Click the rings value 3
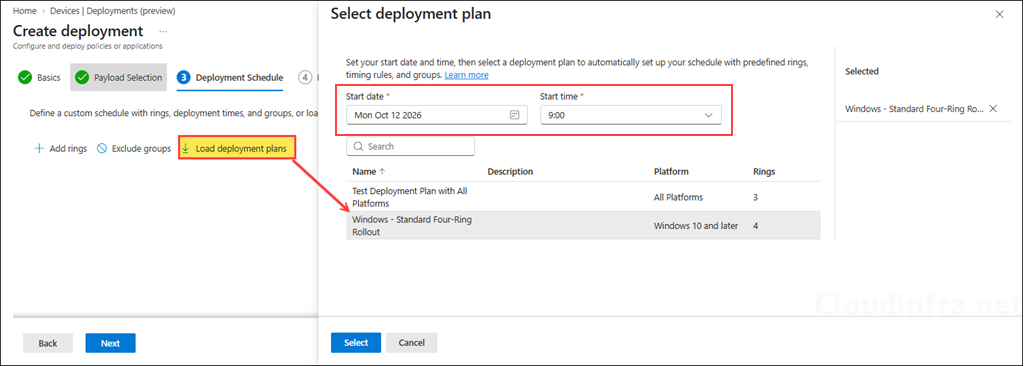1024x366 pixels. pos(756,197)
